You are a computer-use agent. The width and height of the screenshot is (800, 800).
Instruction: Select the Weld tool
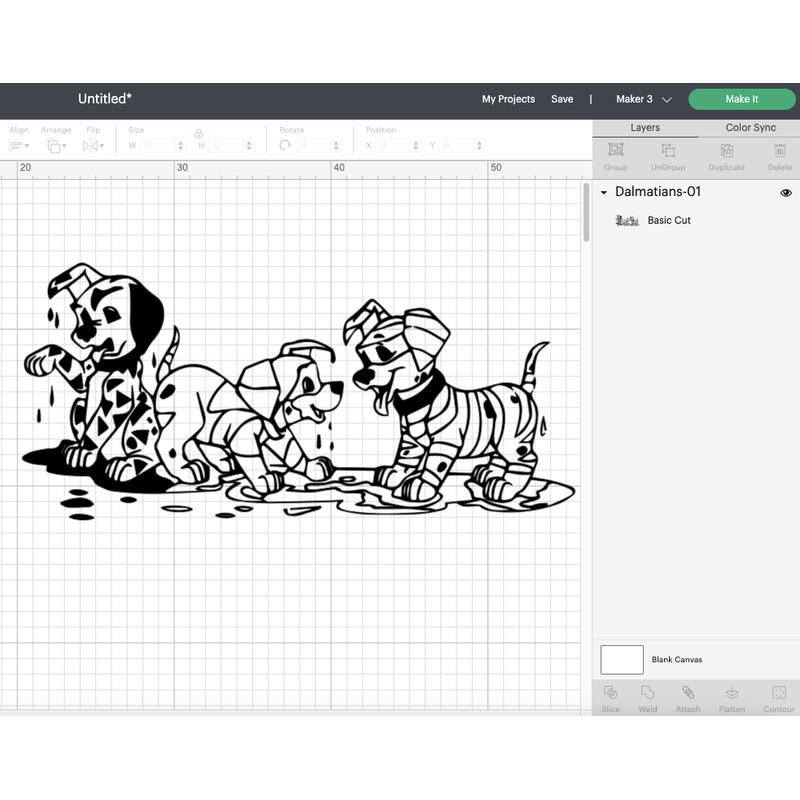click(x=648, y=697)
